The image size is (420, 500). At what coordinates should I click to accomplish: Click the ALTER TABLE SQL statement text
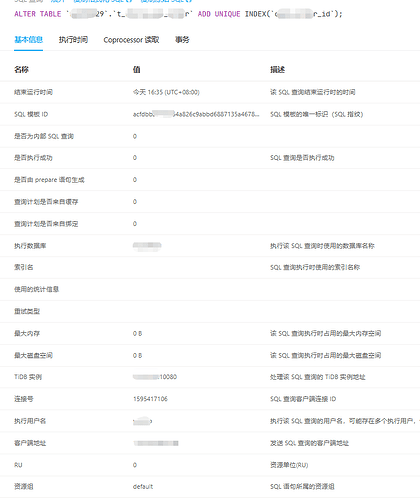[178, 14]
